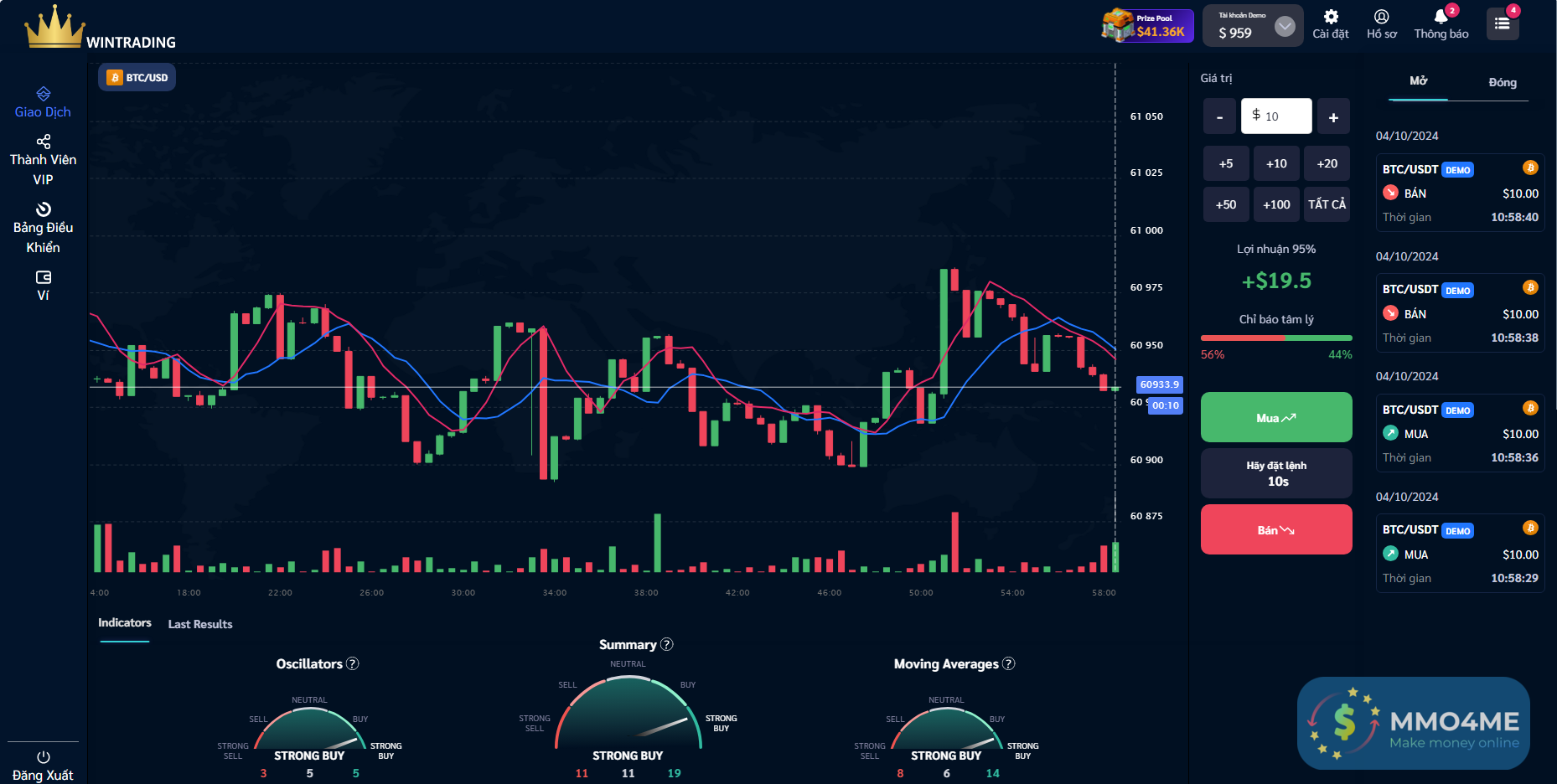The width and height of the screenshot is (1557, 784).
Task: Add +50 to the trade amount
Action: pyautogui.click(x=1226, y=204)
